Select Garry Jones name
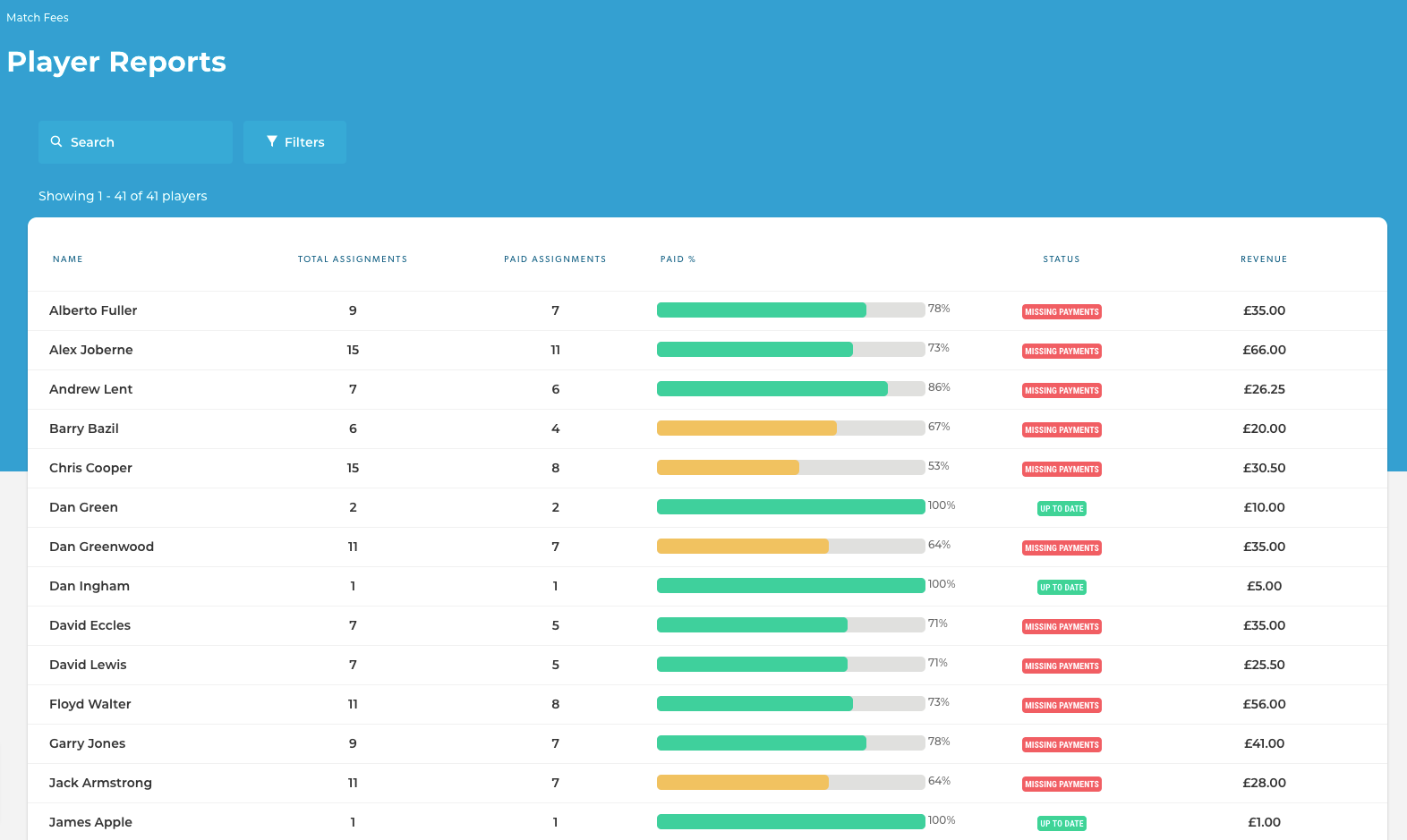The height and width of the screenshot is (840, 1407). [87, 743]
